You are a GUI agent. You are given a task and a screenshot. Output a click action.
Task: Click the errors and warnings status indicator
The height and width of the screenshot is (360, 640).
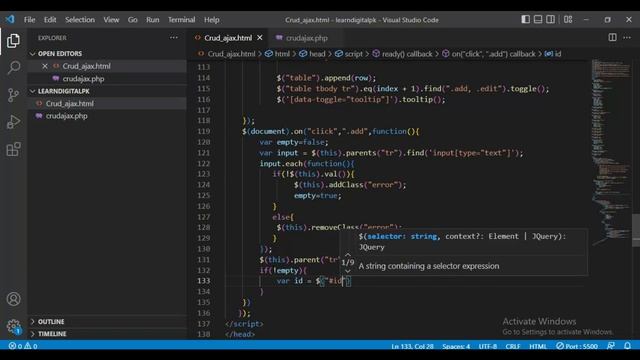click(23, 346)
